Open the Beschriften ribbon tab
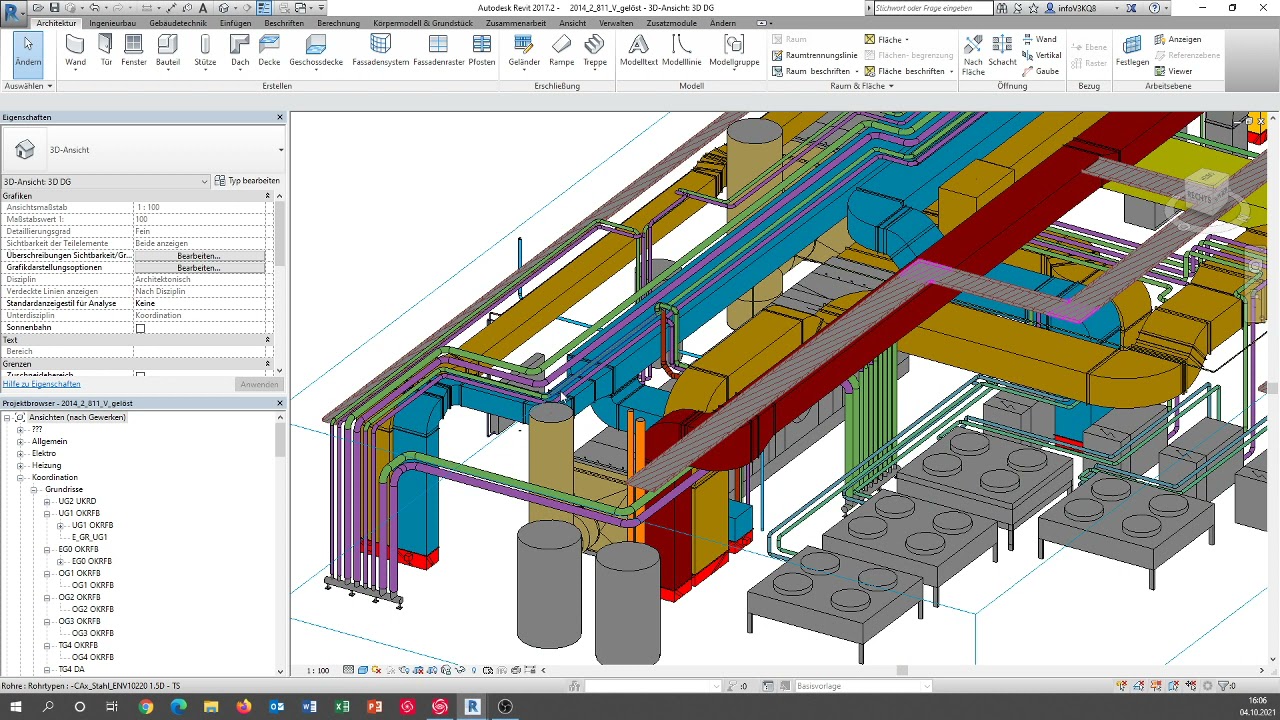This screenshot has width=1280, height=720. [284, 23]
